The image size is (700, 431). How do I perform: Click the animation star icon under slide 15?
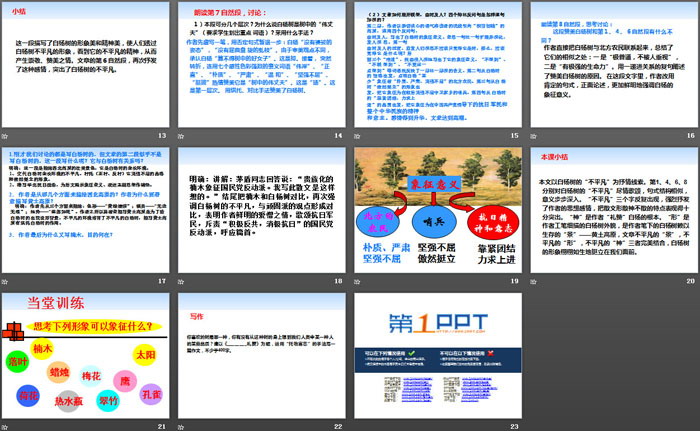coord(357,136)
